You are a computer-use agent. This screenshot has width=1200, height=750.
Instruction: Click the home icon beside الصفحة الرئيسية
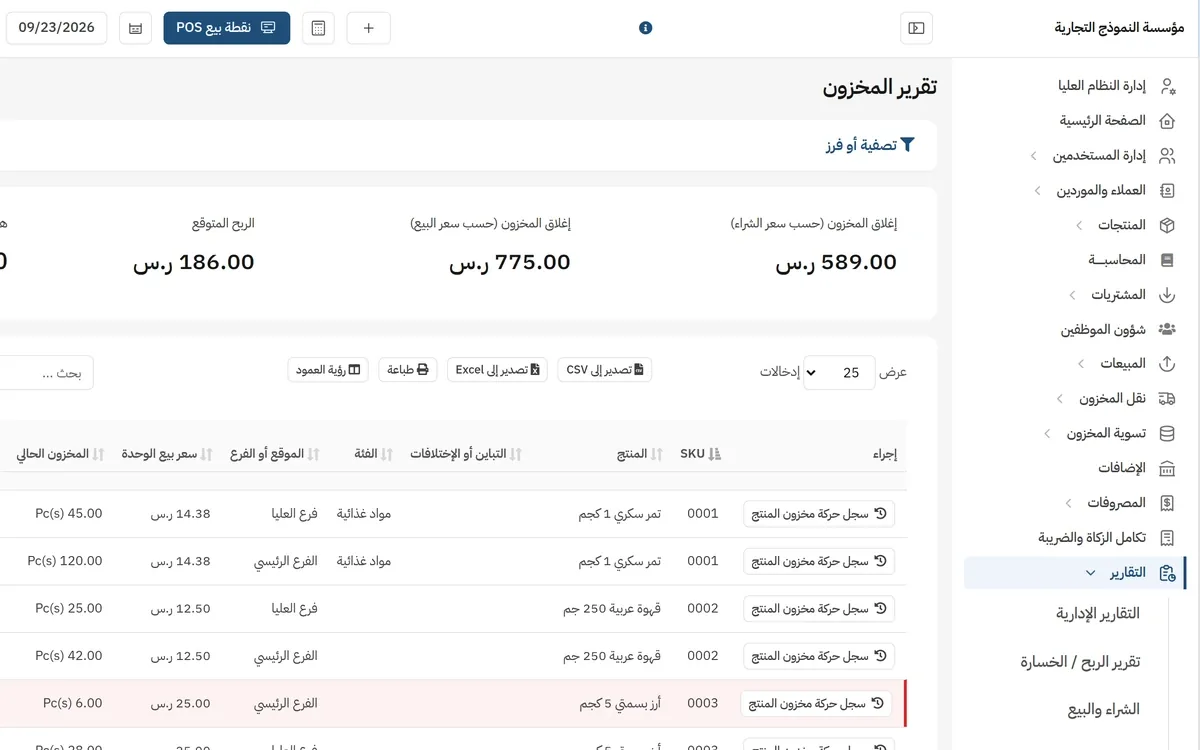point(1166,121)
